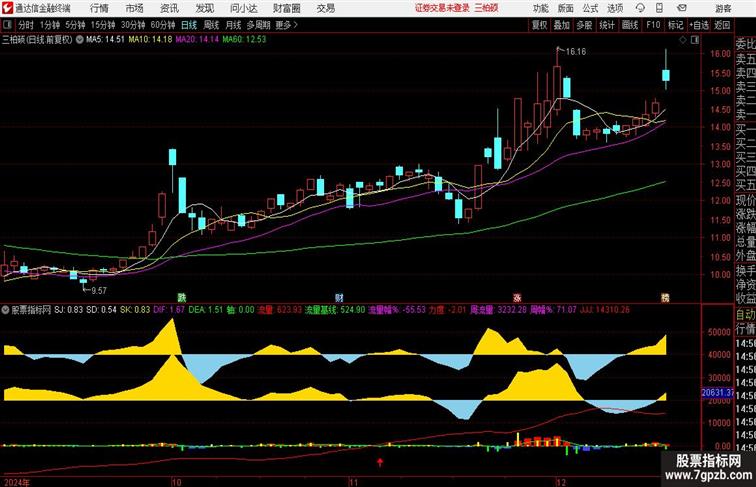Switch to 分时 period tab
The image size is (756, 487).
(26, 25)
